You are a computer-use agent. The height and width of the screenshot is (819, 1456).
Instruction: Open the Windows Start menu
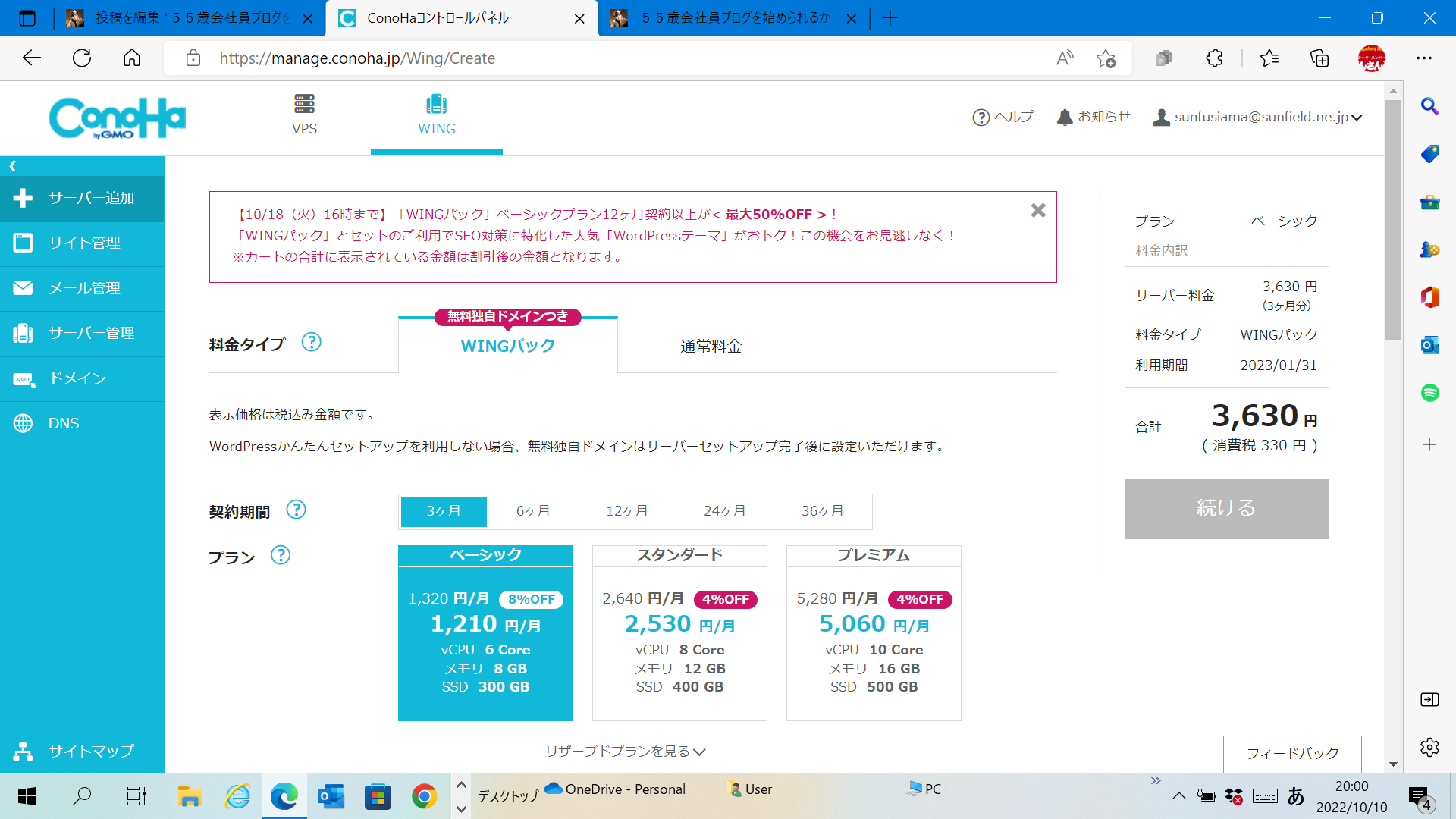(x=27, y=796)
